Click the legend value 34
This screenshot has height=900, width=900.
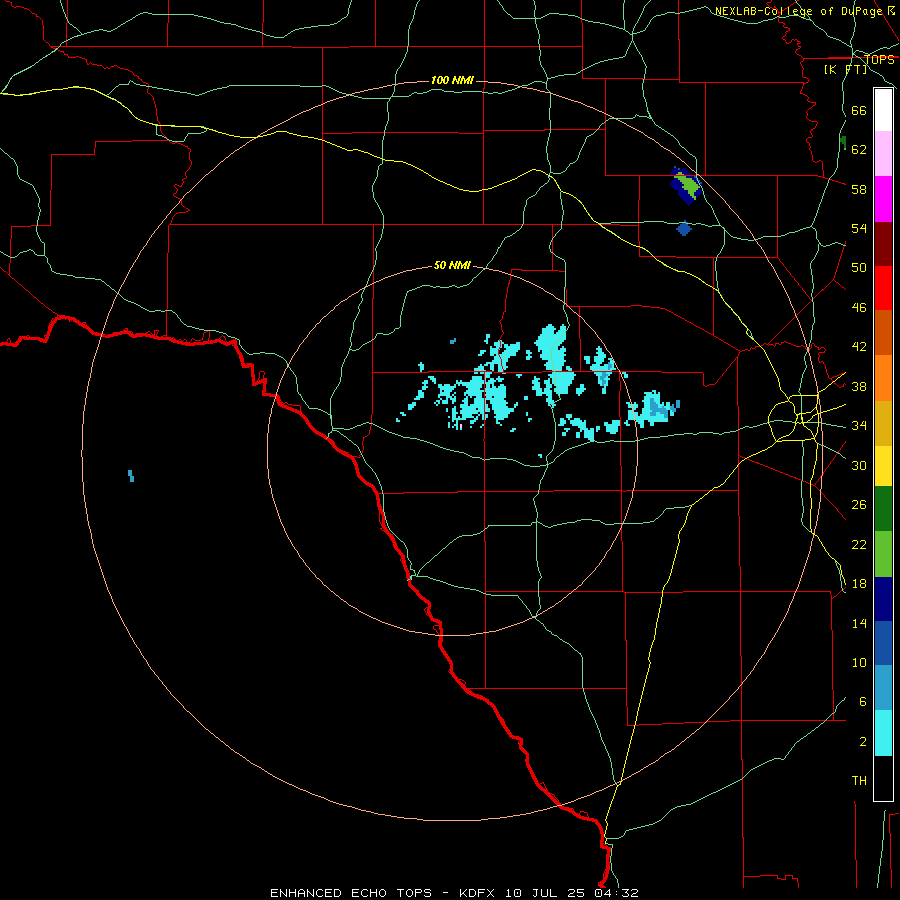tap(859, 426)
